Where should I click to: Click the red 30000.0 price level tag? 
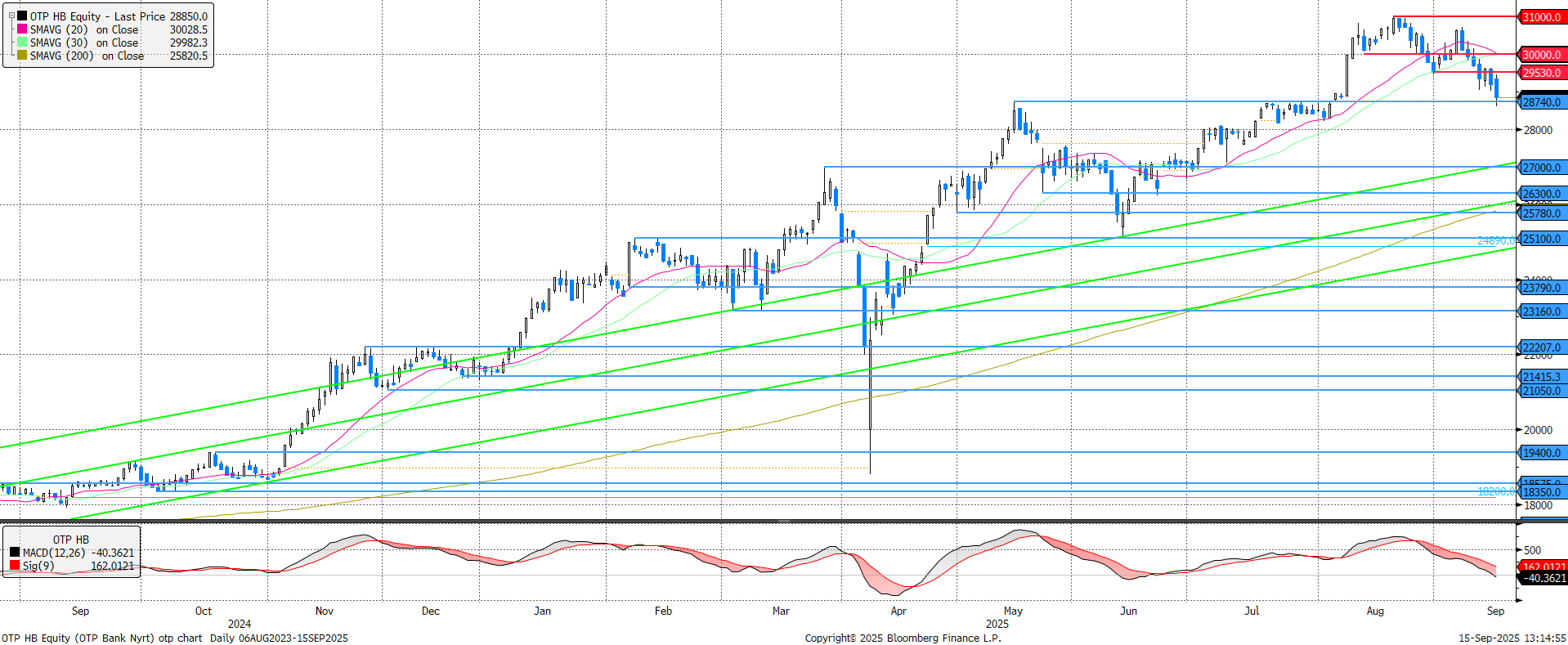[1541, 55]
